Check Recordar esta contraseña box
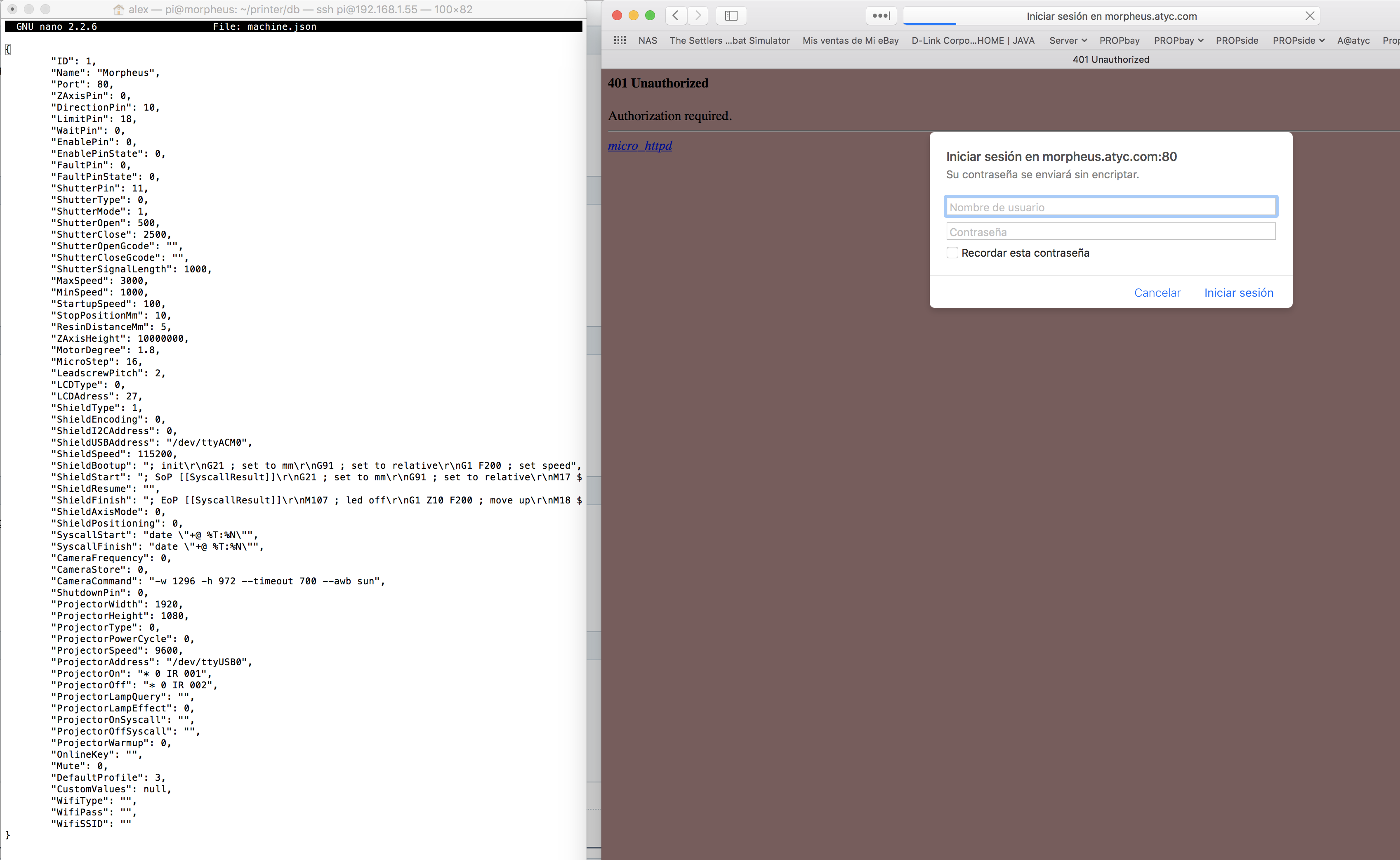 tap(952, 253)
